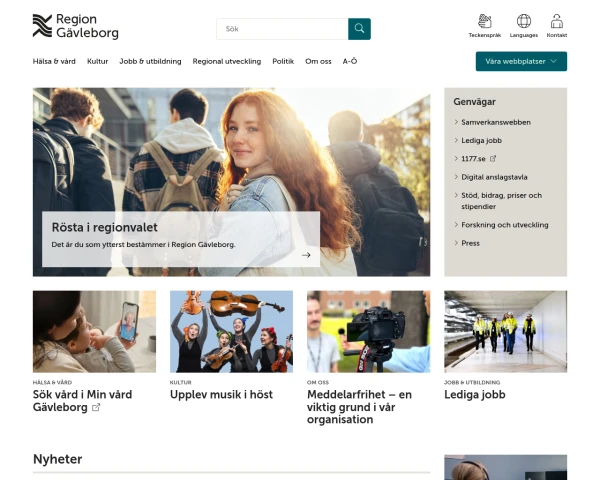Click external link icon after Min vård Gävleborg
600x480 pixels.
click(96, 407)
